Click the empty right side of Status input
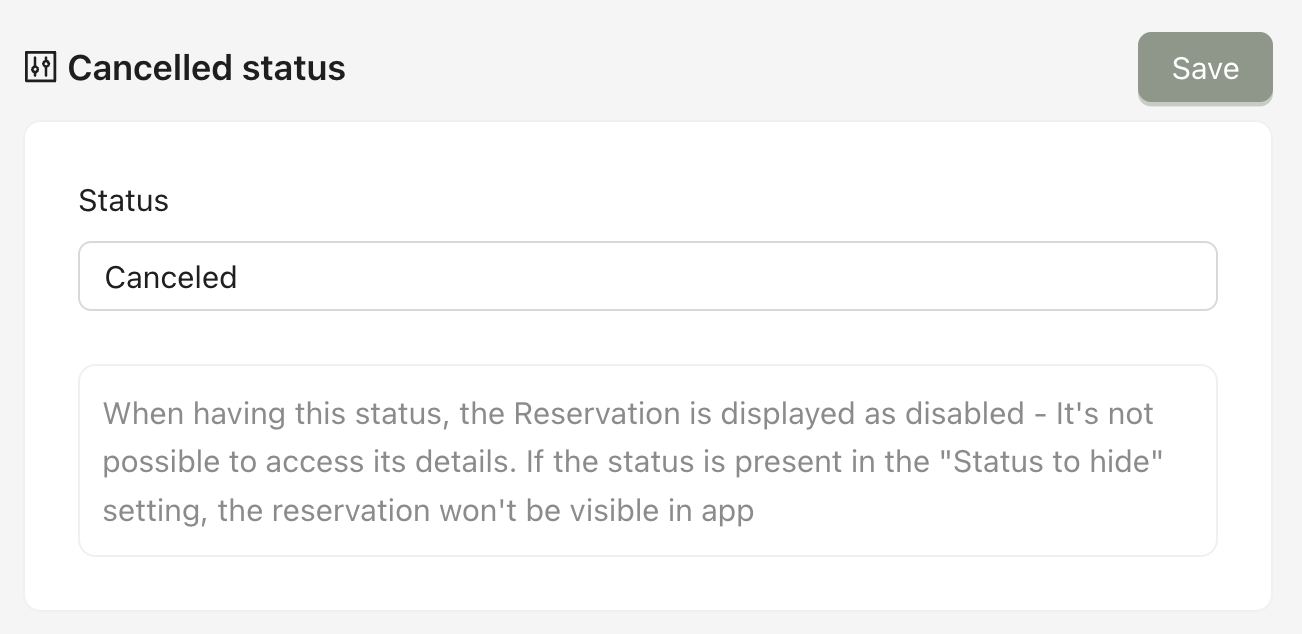 click(900, 276)
